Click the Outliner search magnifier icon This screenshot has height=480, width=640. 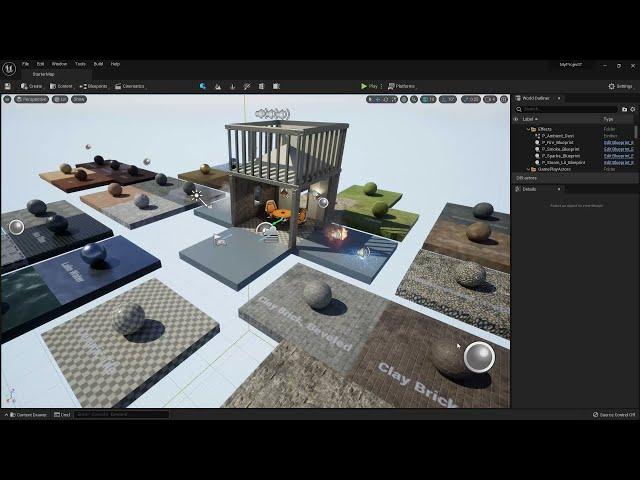pyautogui.click(x=519, y=109)
